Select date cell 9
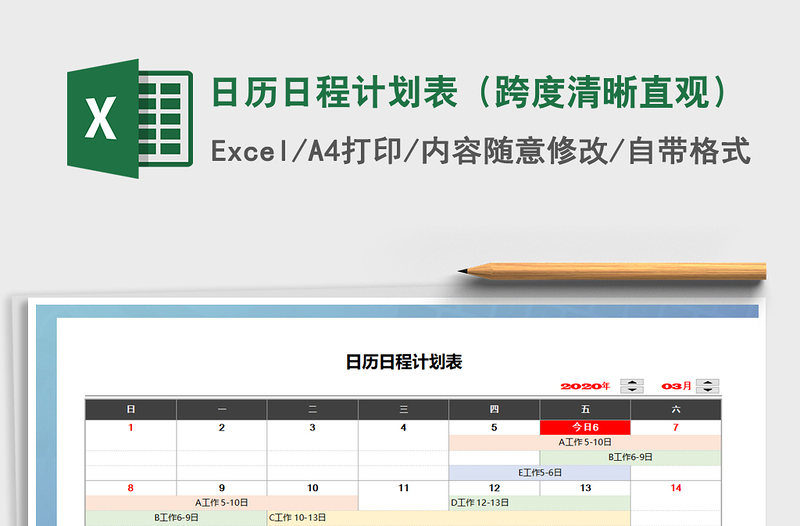This screenshot has width=800, height=526. (221, 488)
